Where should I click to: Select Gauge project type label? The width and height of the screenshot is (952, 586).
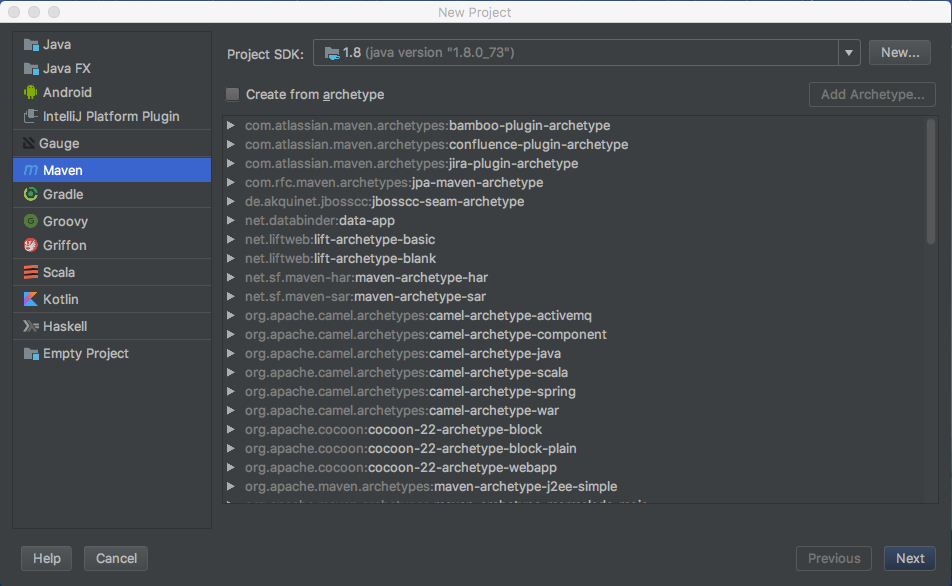[59, 143]
